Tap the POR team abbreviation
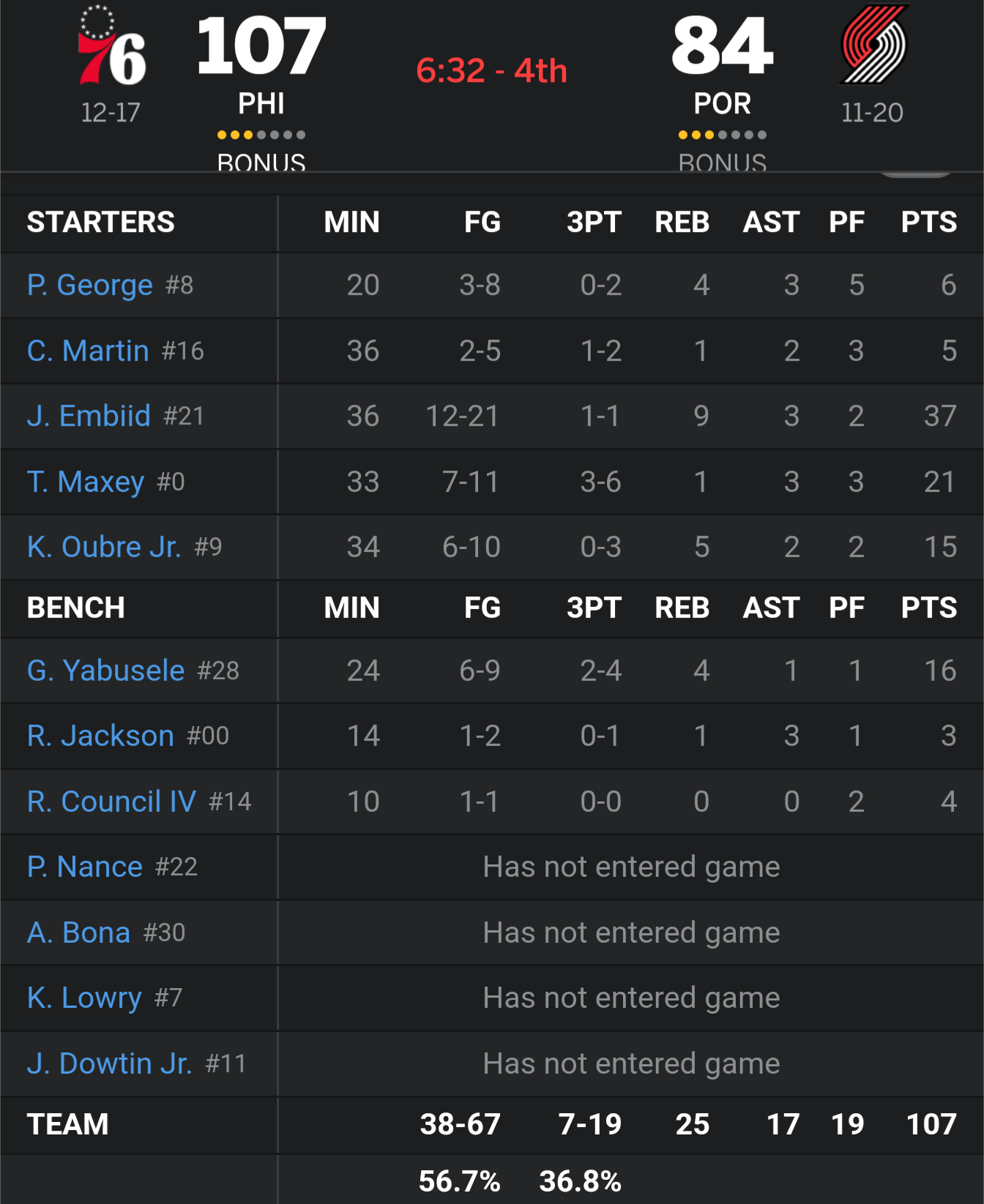 722,104
